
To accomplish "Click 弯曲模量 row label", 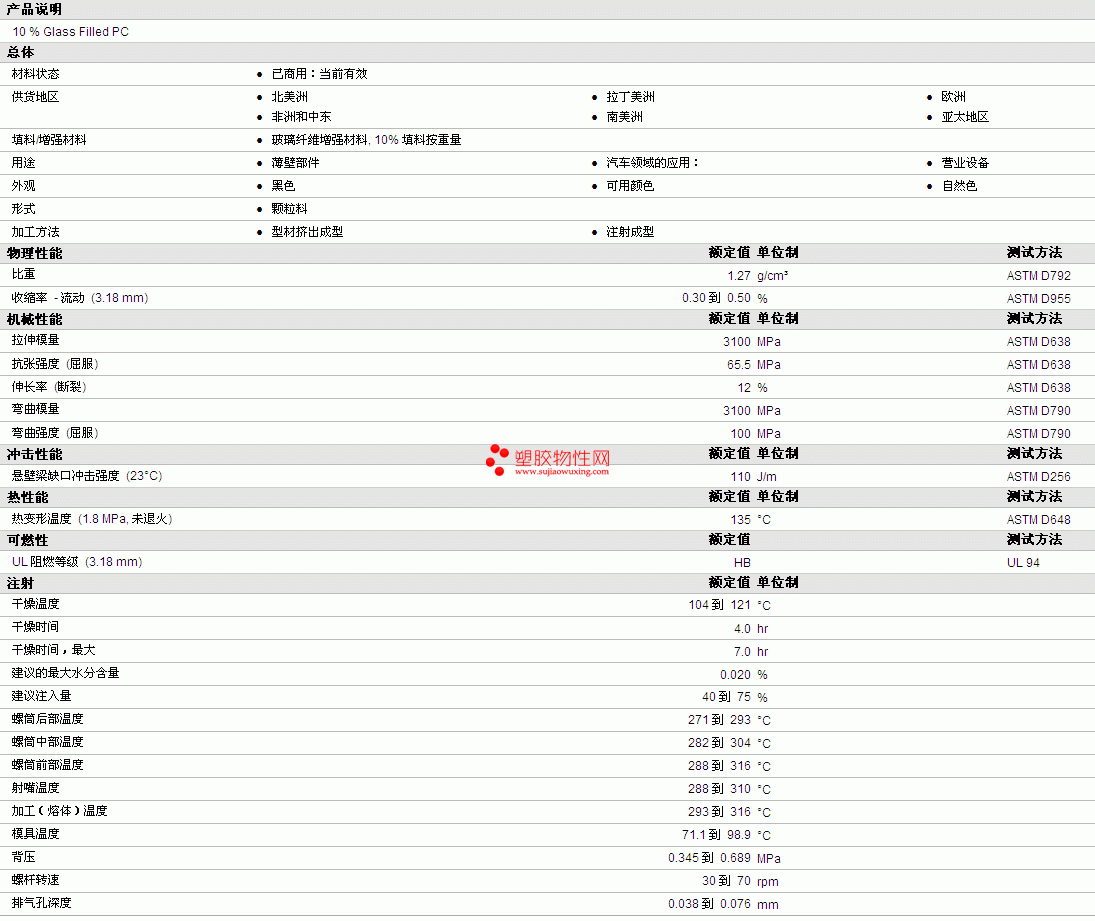I will point(36,409).
